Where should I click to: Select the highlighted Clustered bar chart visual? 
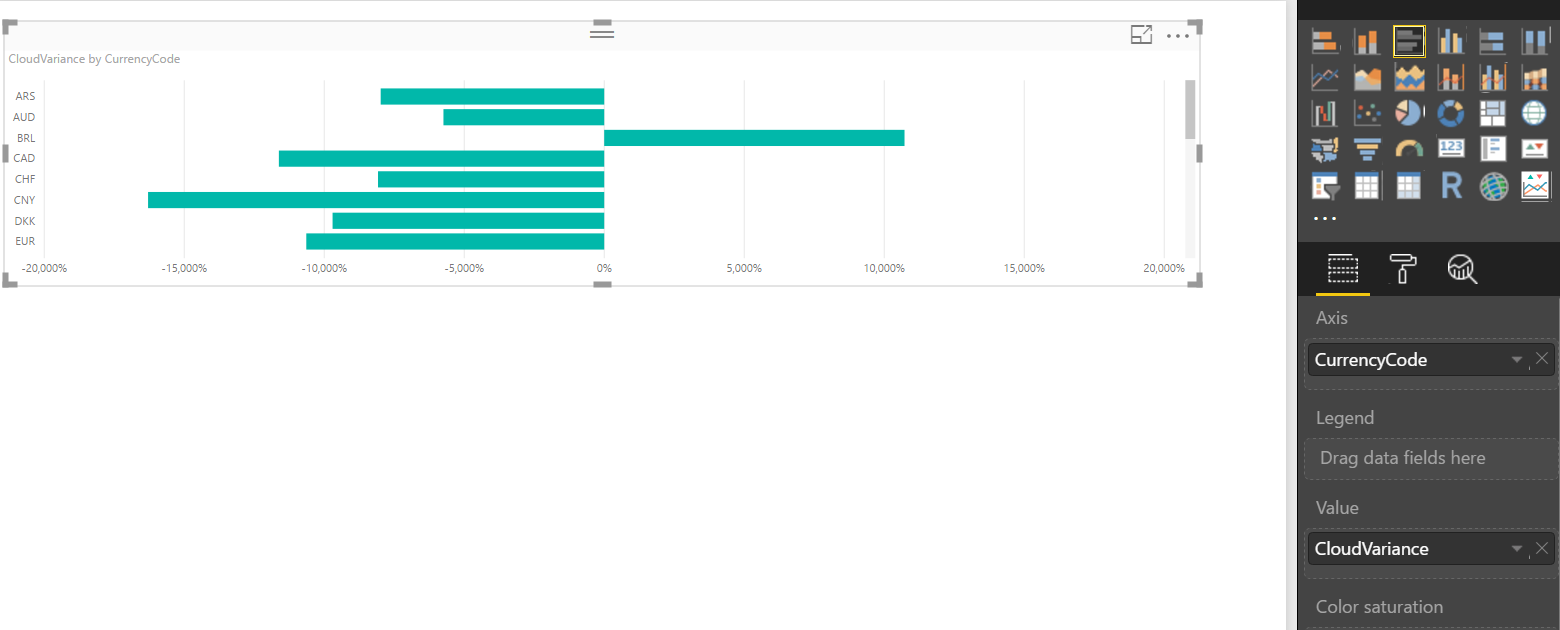click(1409, 41)
